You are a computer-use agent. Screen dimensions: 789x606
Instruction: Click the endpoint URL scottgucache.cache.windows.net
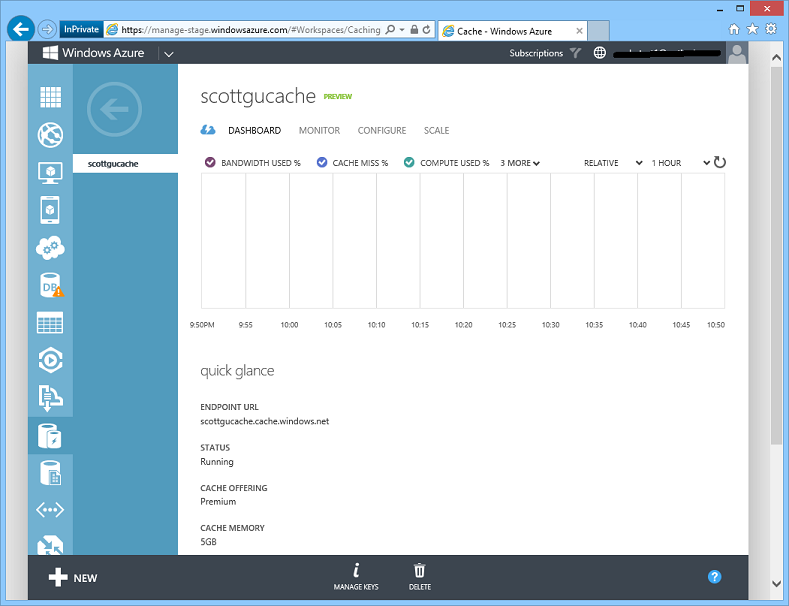point(265,421)
